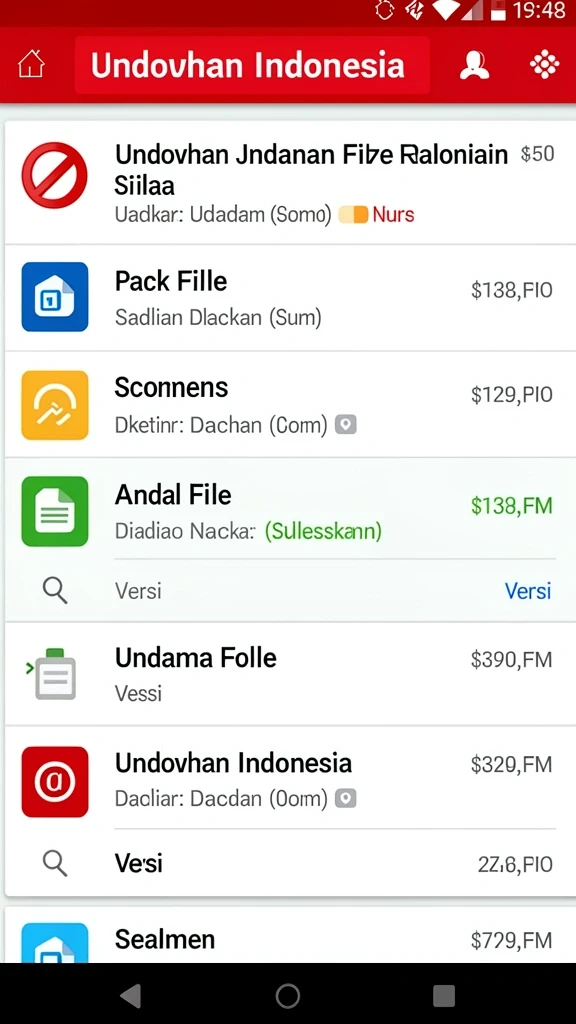Select the green Andal File document icon
Image resolution: width=576 pixels, height=1024 pixels.
coord(55,511)
